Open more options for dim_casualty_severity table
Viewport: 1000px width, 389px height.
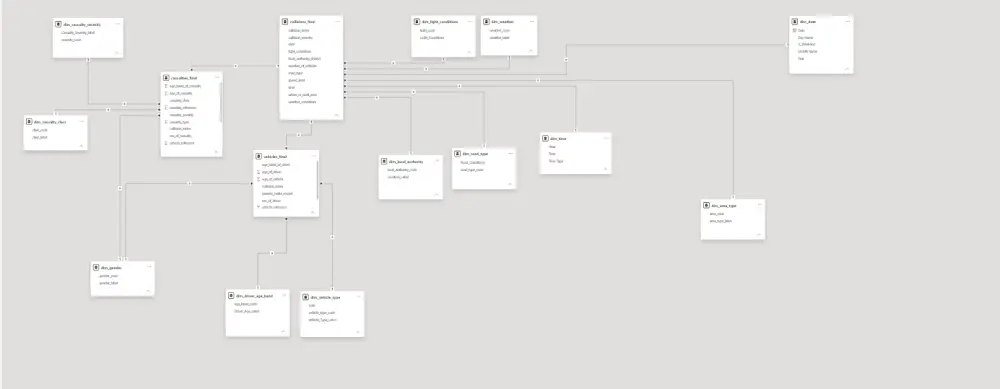pos(117,24)
